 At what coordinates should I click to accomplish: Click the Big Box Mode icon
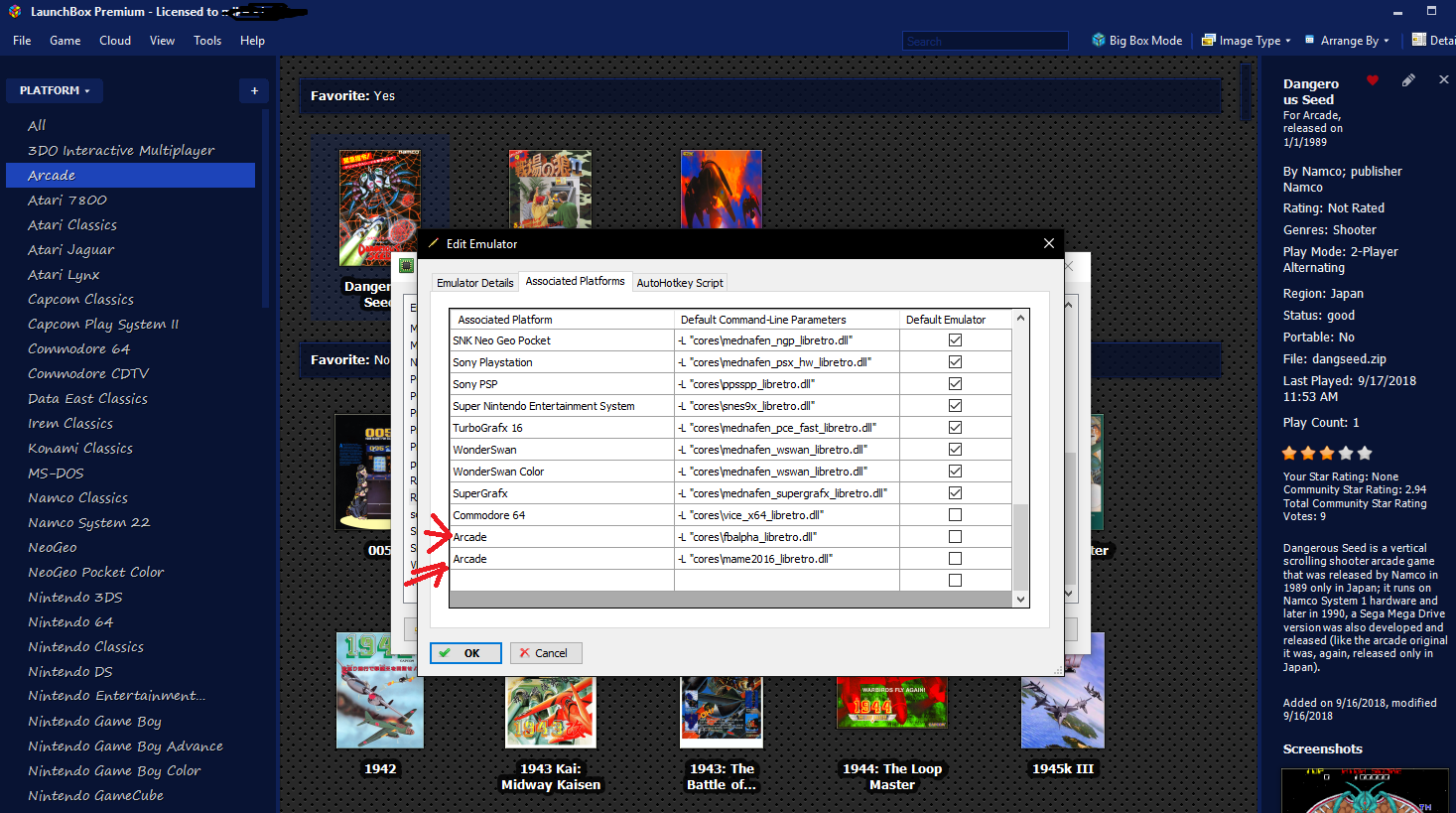1098,40
